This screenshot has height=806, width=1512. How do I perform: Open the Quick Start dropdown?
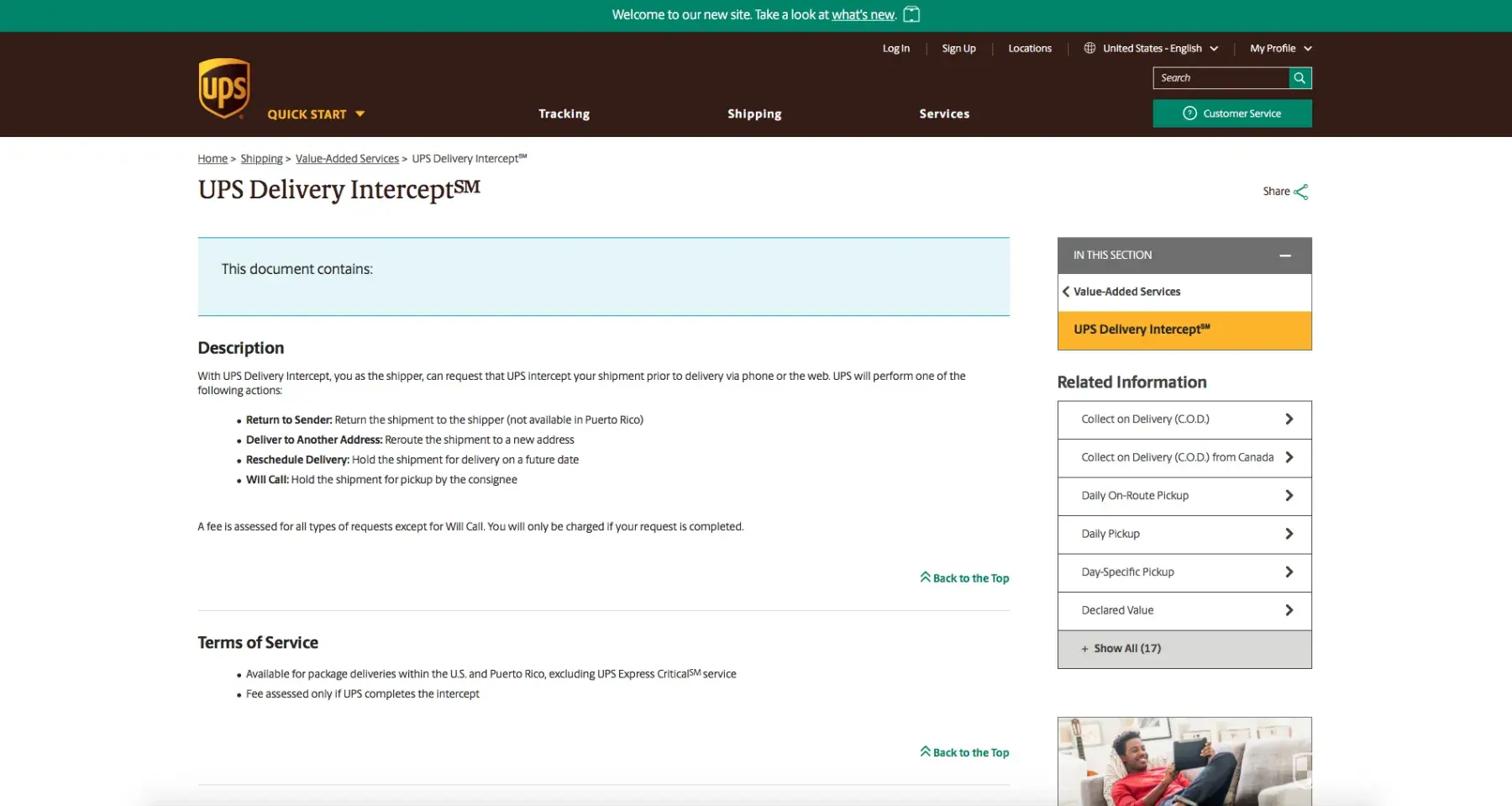[316, 114]
